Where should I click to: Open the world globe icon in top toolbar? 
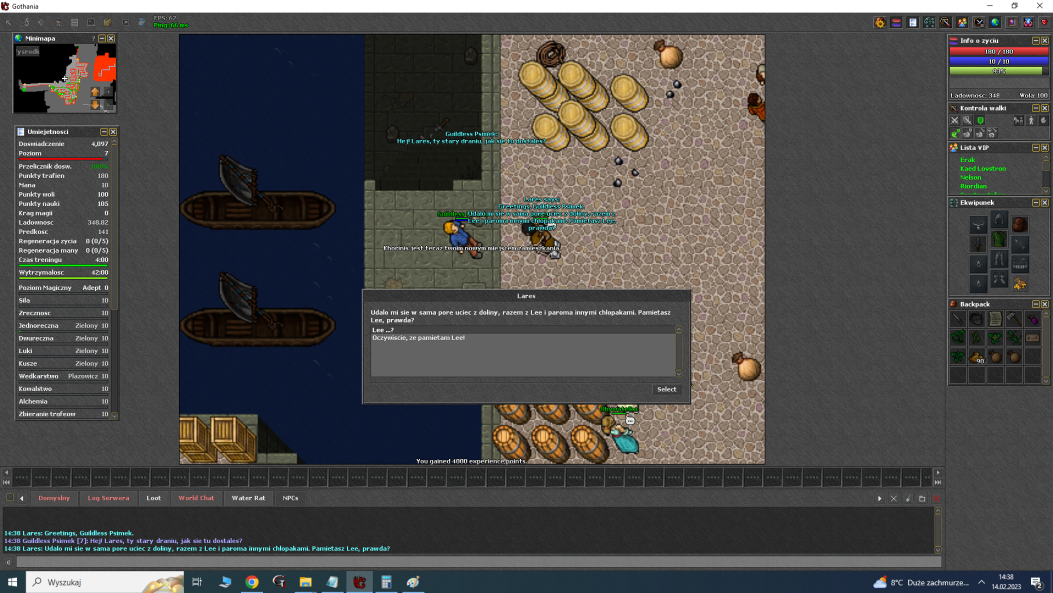tap(995, 22)
